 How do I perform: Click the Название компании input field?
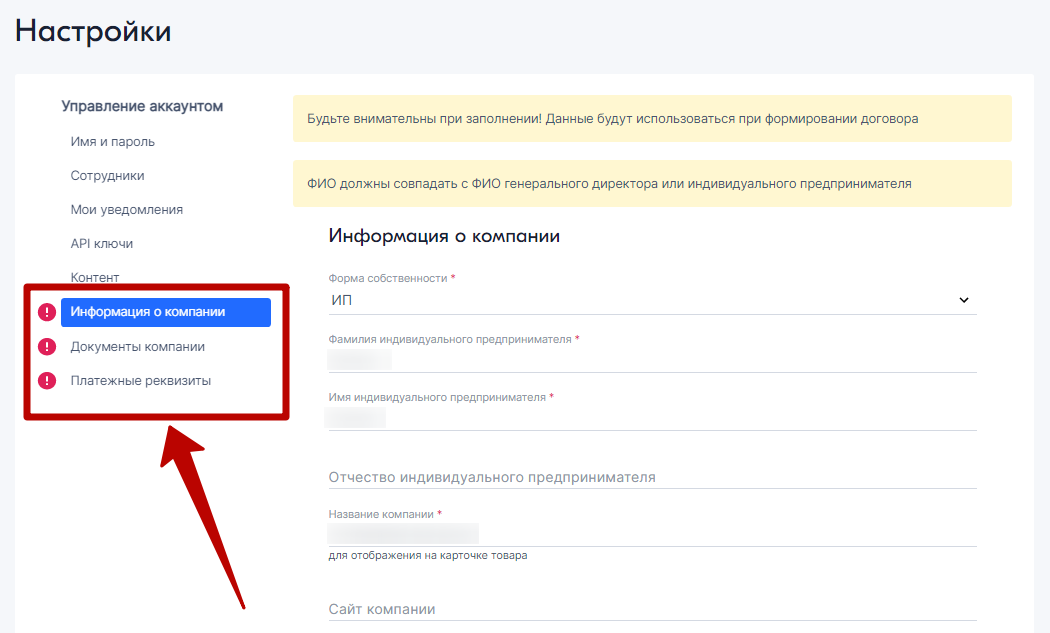[x=652, y=534]
